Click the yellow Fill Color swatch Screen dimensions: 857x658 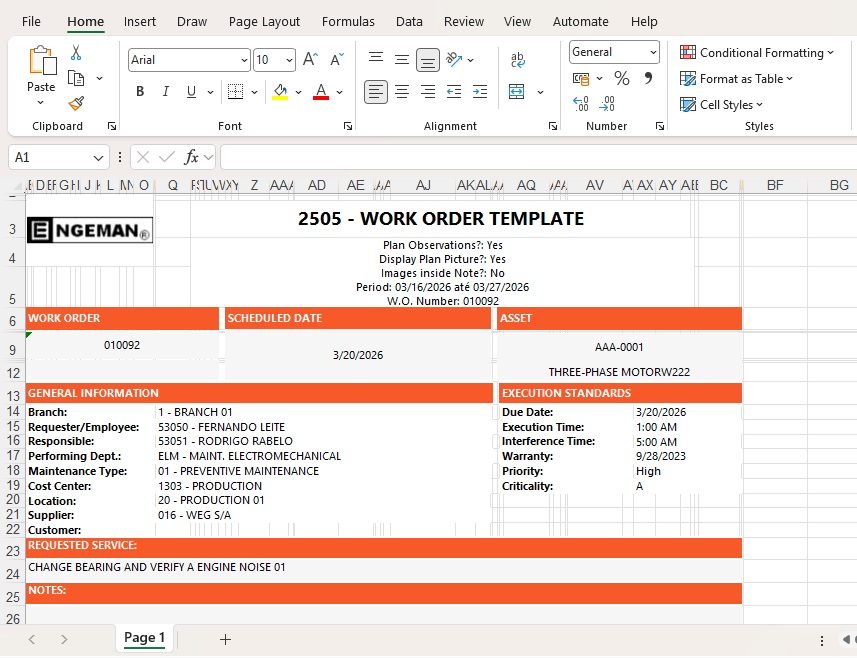[280, 92]
